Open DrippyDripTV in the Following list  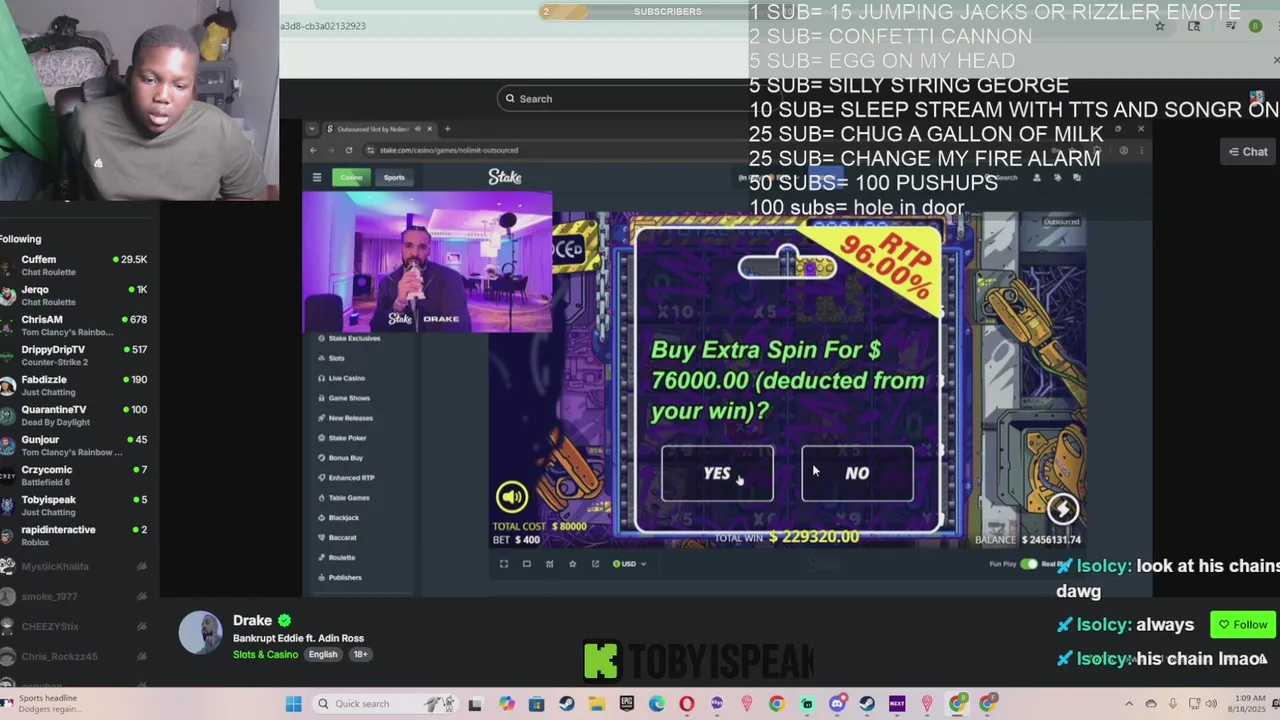(x=75, y=355)
